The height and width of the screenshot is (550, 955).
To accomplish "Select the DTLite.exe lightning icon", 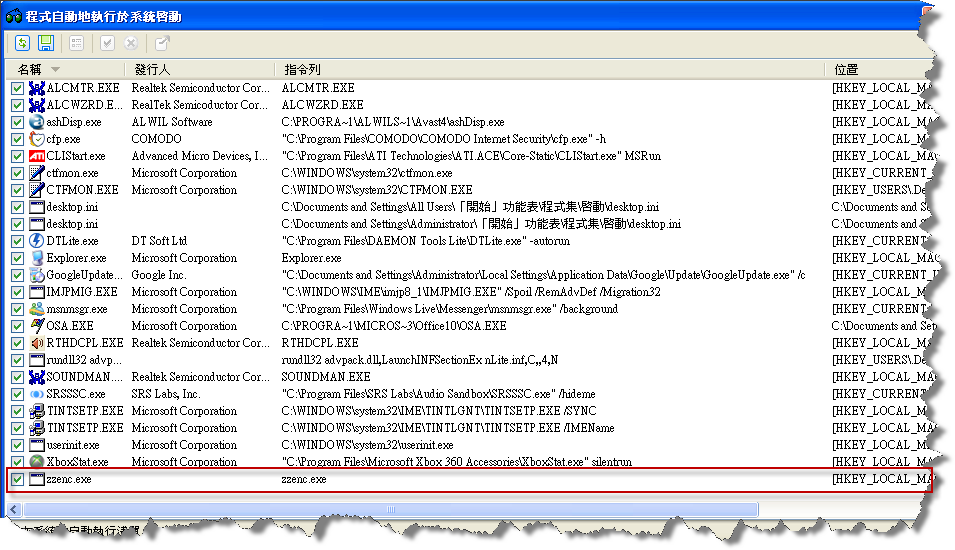I will point(37,241).
